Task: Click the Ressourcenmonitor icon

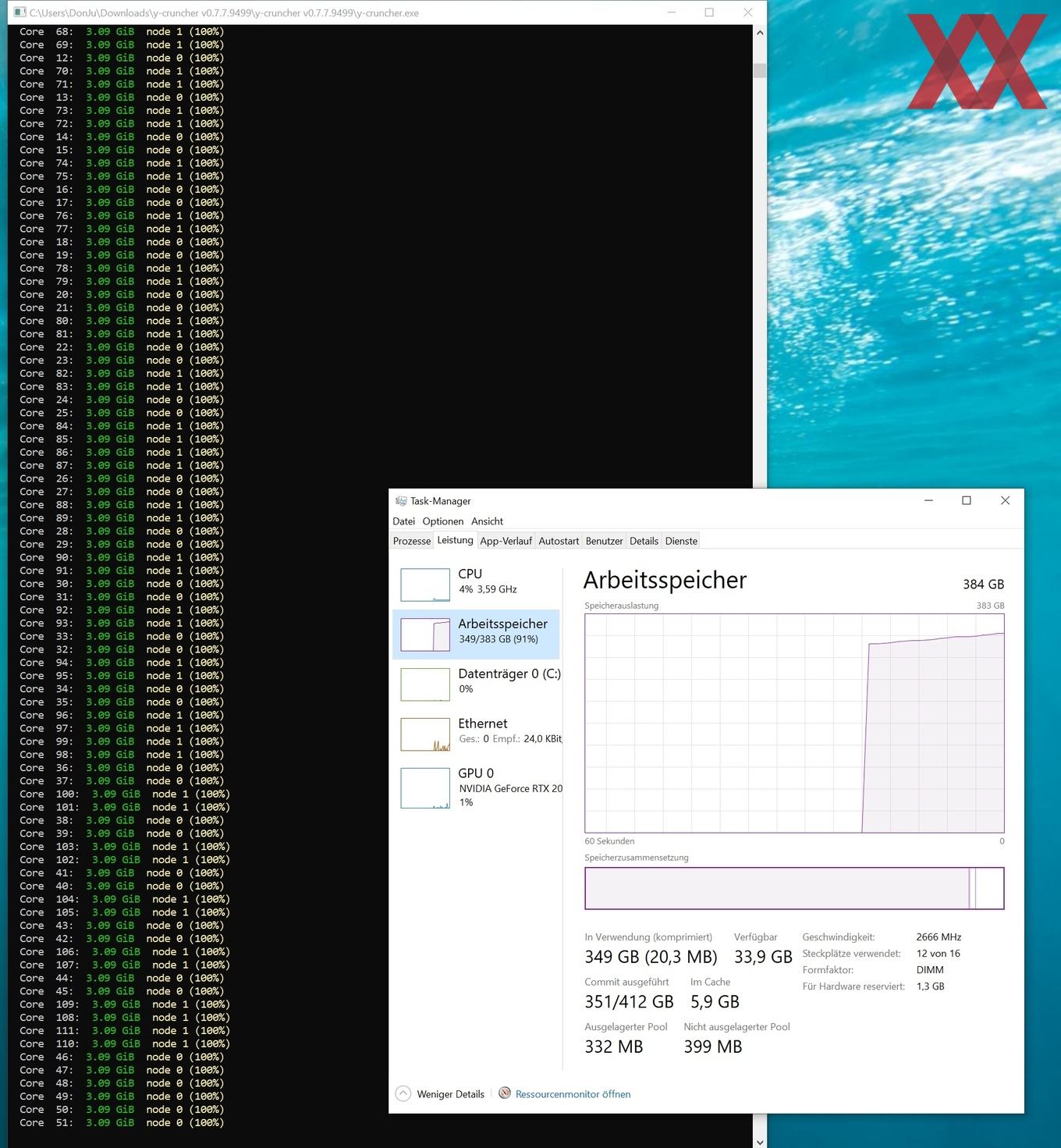Action: (505, 1093)
